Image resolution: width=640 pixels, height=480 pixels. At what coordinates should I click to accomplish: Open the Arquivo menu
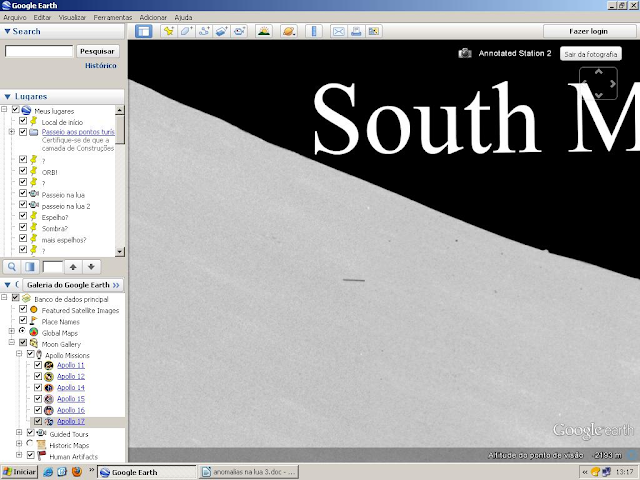click(x=15, y=18)
